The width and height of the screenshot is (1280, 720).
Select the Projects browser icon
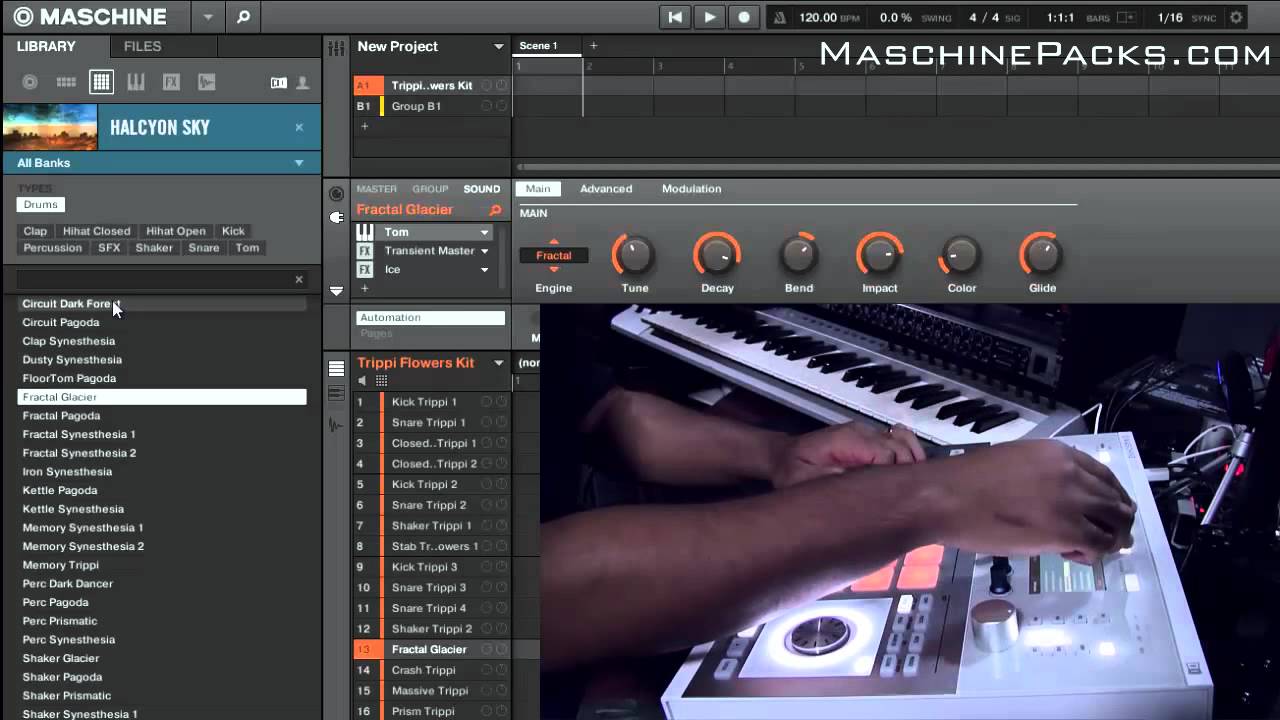[x=30, y=82]
